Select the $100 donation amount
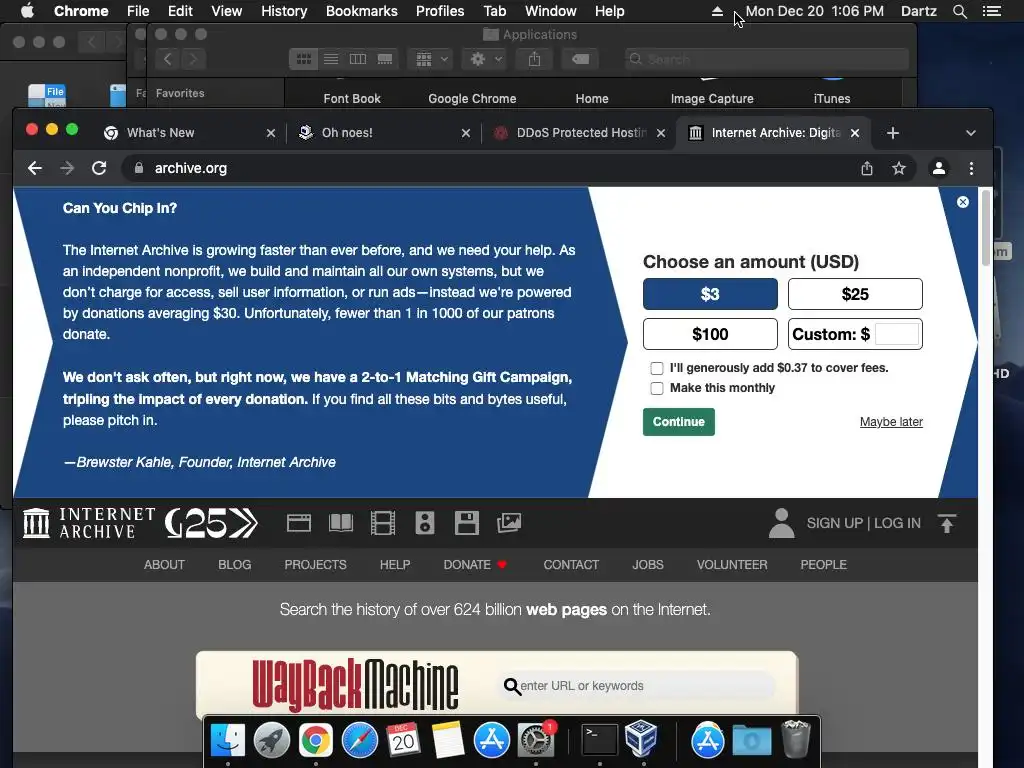Image resolution: width=1024 pixels, height=768 pixels. tap(711, 334)
